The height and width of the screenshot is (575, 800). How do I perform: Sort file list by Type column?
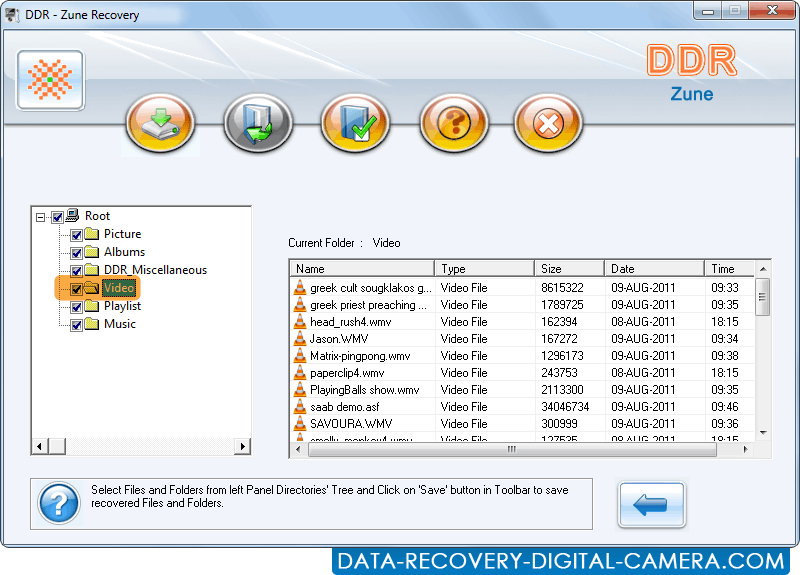pos(484,268)
